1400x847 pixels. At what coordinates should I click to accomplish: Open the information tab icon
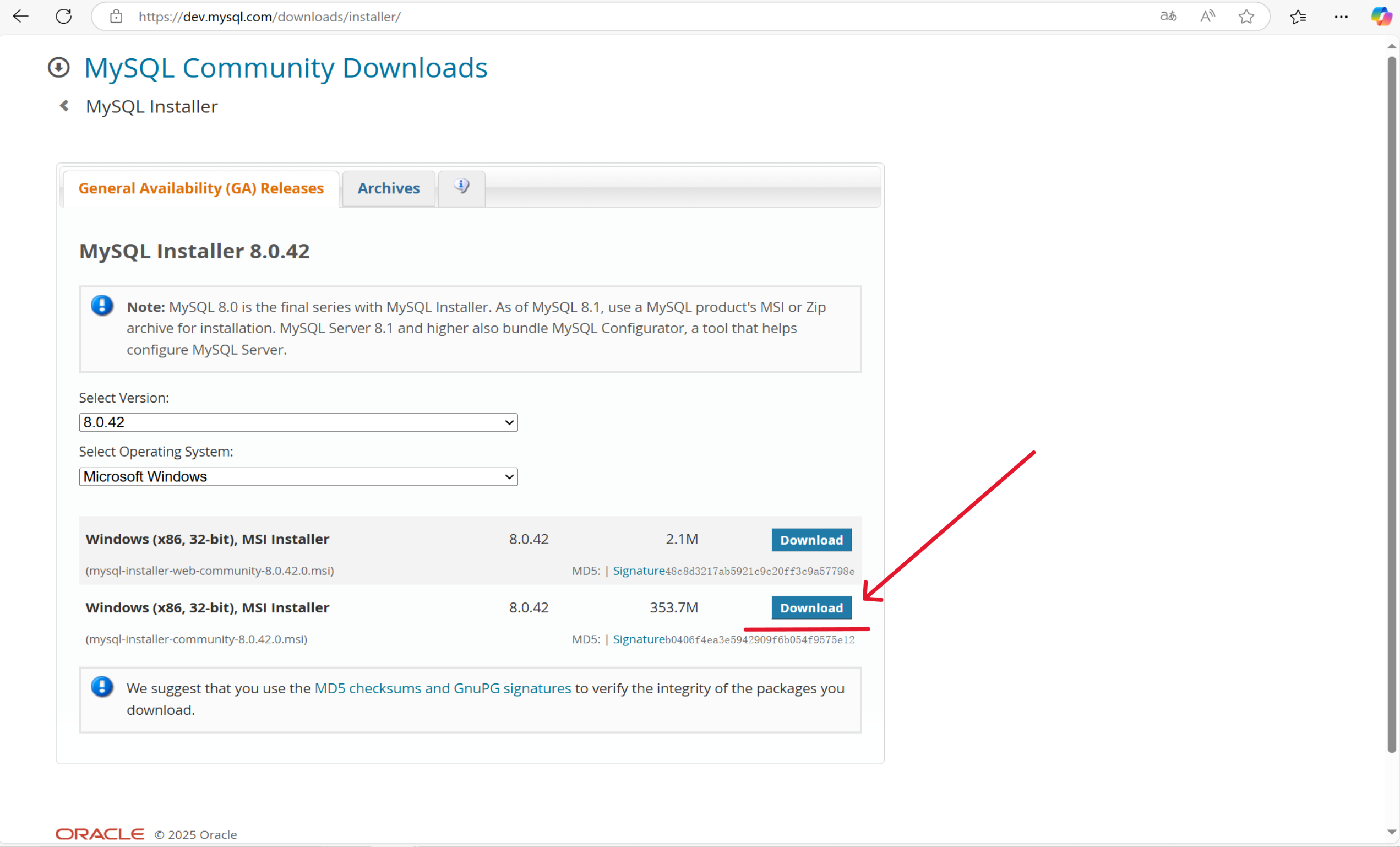(x=461, y=187)
